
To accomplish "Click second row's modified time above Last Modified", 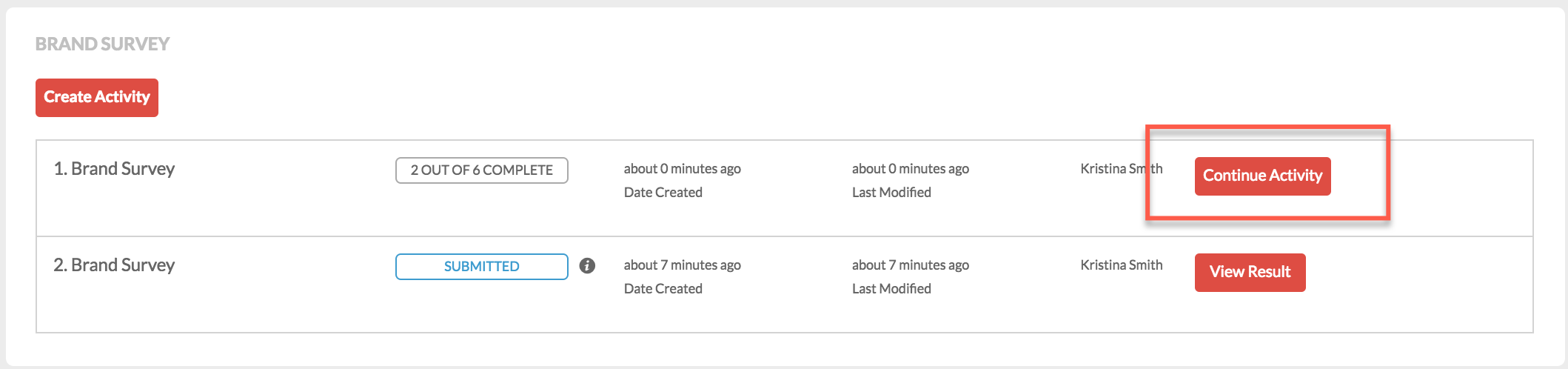I will (x=910, y=265).
